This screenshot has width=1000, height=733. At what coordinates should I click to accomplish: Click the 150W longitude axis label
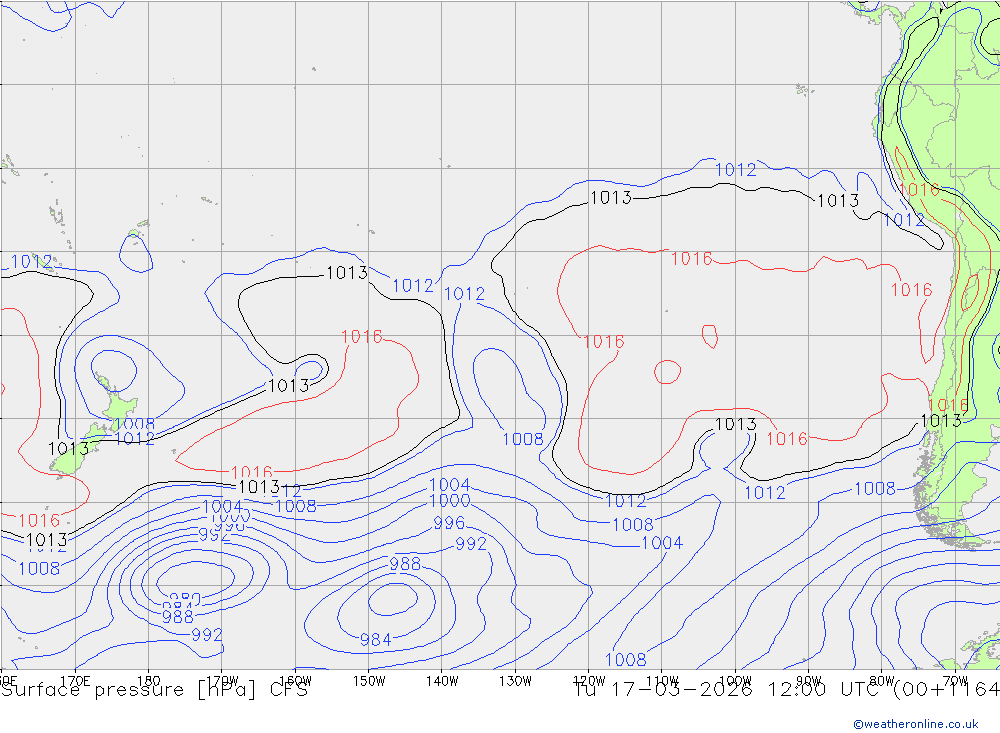(369, 680)
